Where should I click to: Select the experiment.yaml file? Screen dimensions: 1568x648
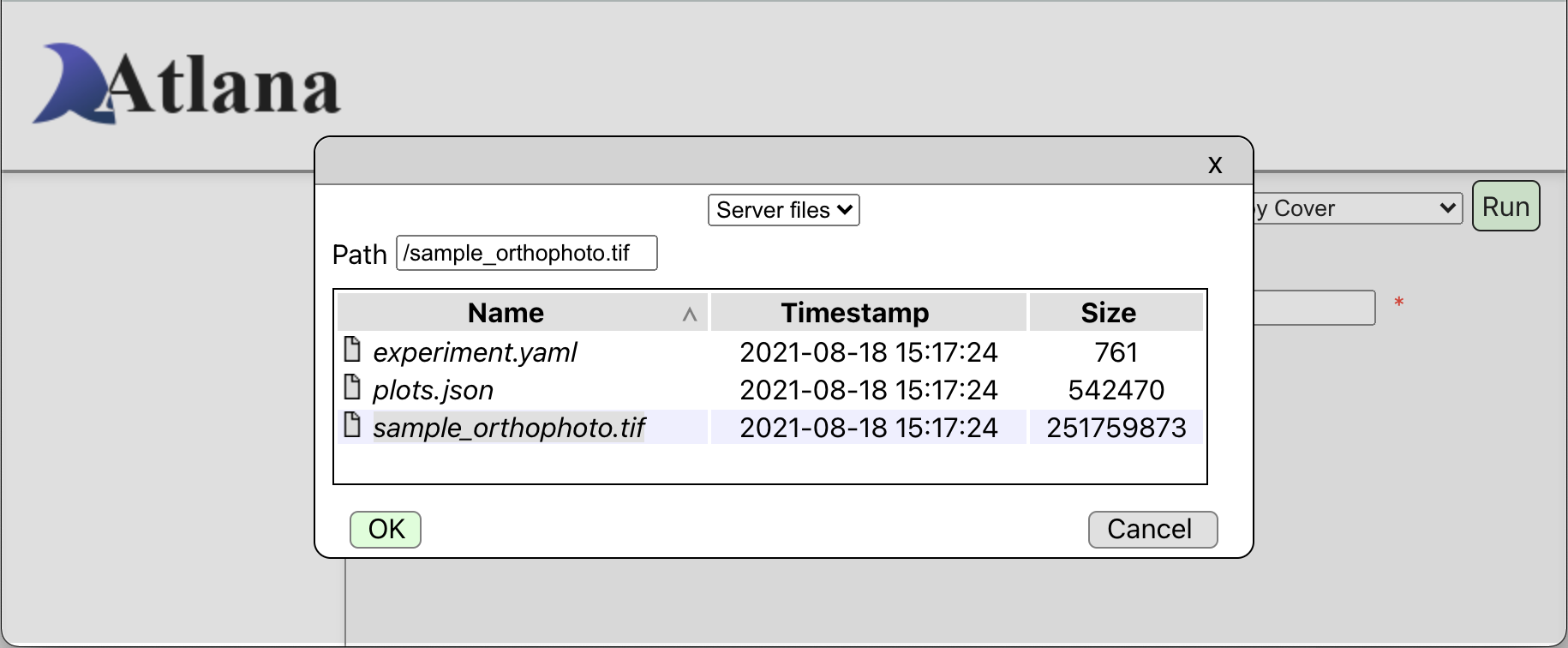475,352
